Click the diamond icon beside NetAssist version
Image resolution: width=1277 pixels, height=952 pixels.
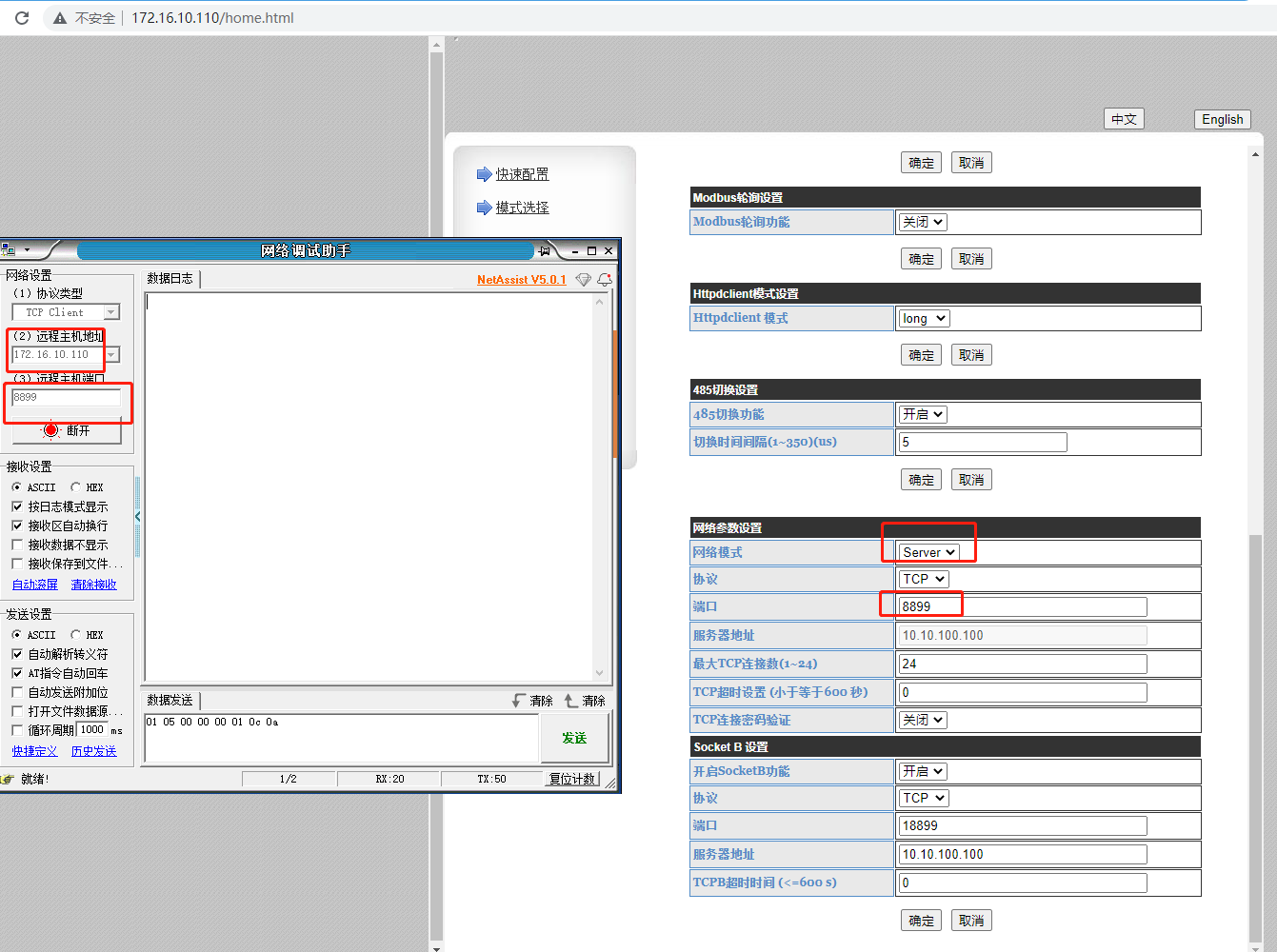[x=583, y=280]
